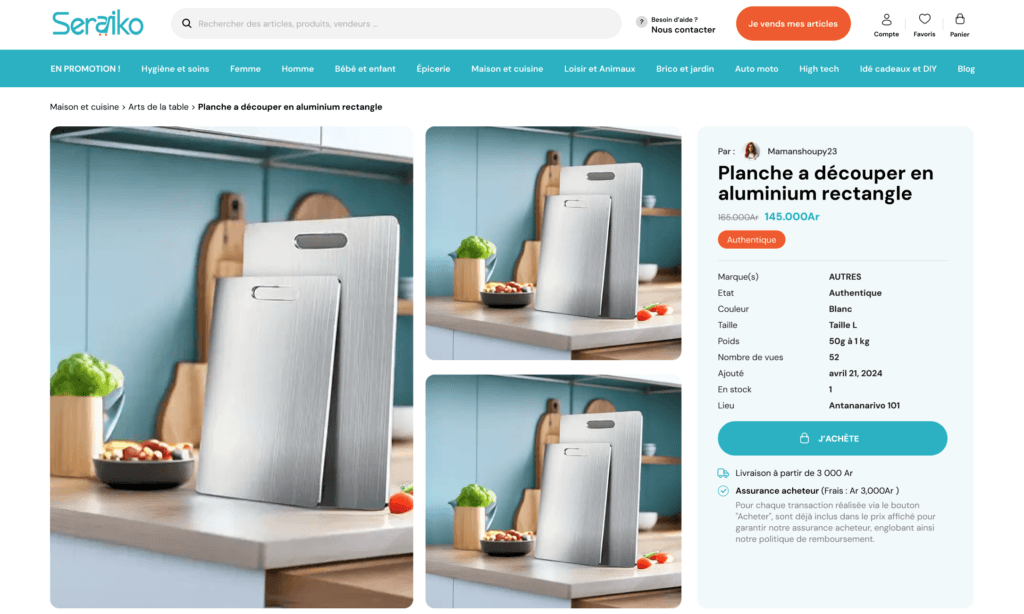Select the bottom right product thumbnail
1024x614 pixels.
pyautogui.click(x=553, y=491)
